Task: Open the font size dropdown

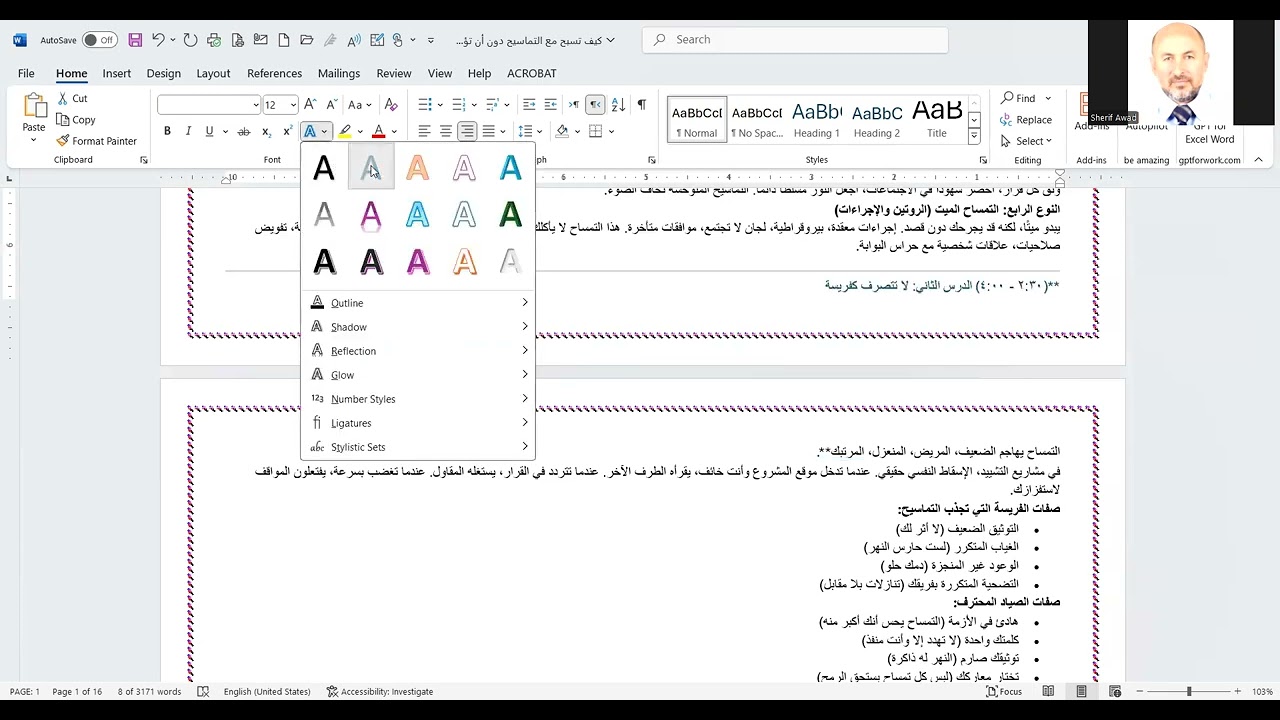Action: 293,105
